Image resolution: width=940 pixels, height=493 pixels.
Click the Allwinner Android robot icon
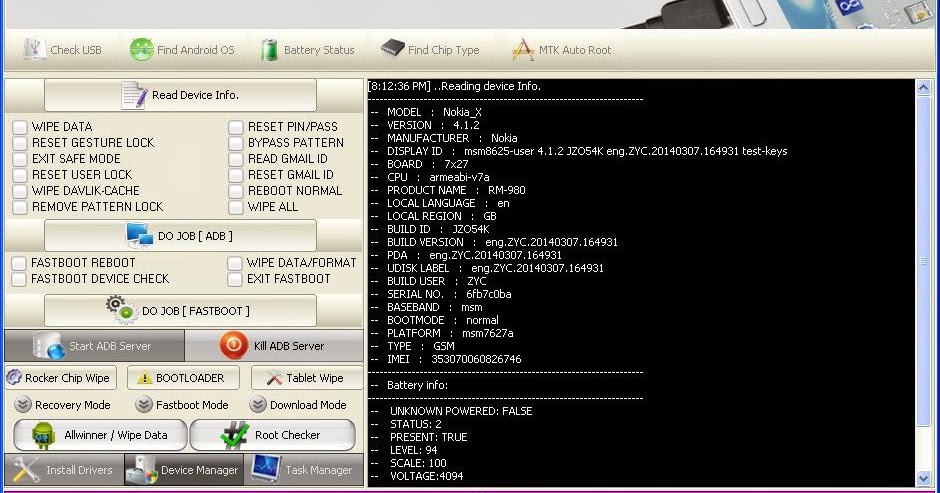coord(43,435)
